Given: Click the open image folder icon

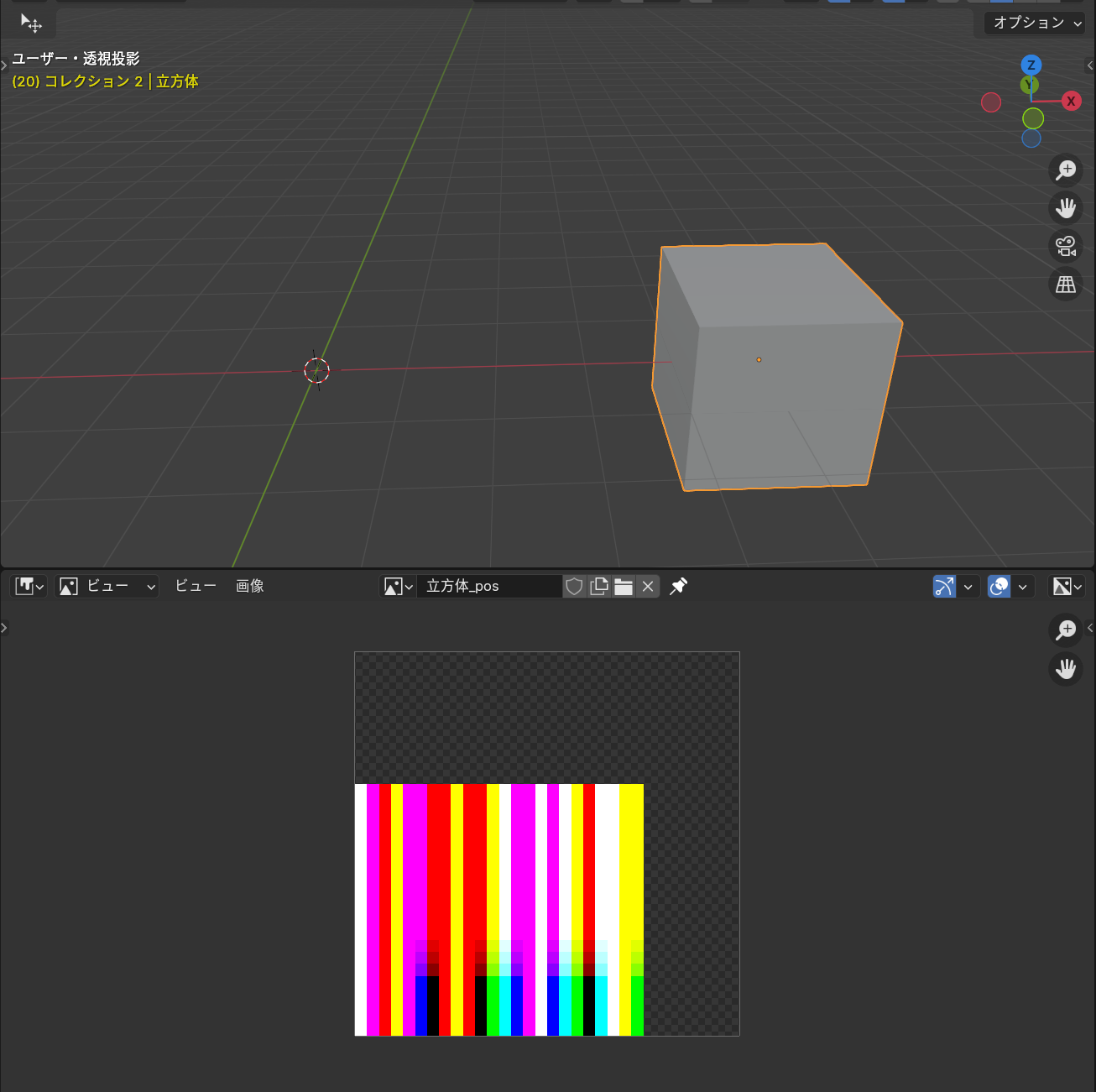Looking at the screenshot, I should (x=623, y=586).
